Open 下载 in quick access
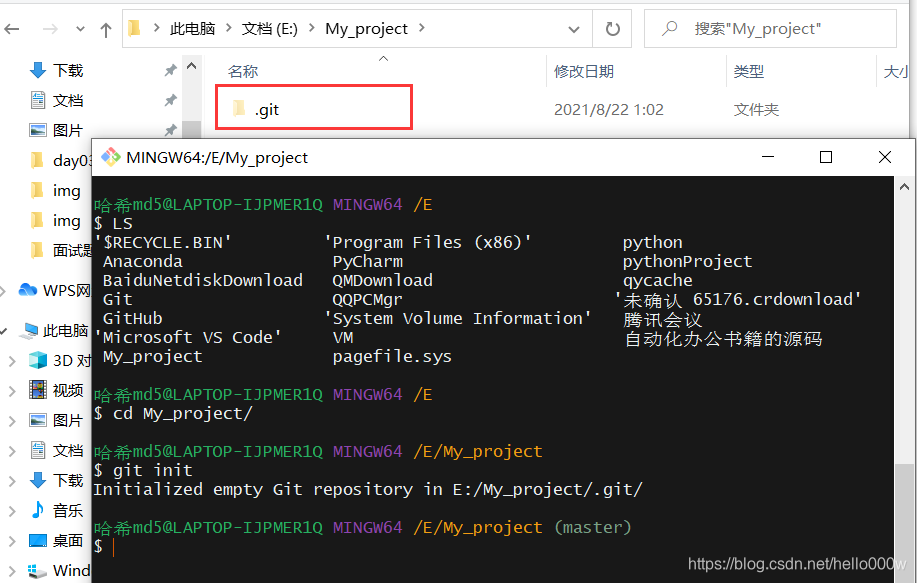Viewport: 917px width, 583px height. point(68,70)
